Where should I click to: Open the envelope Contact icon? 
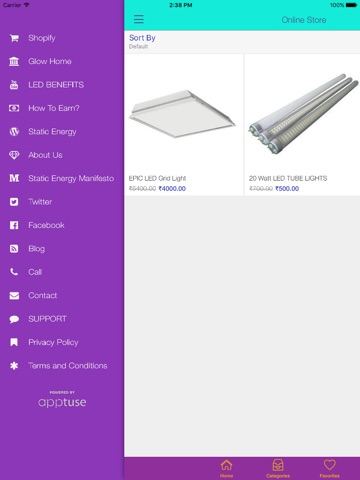click(14, 296)
